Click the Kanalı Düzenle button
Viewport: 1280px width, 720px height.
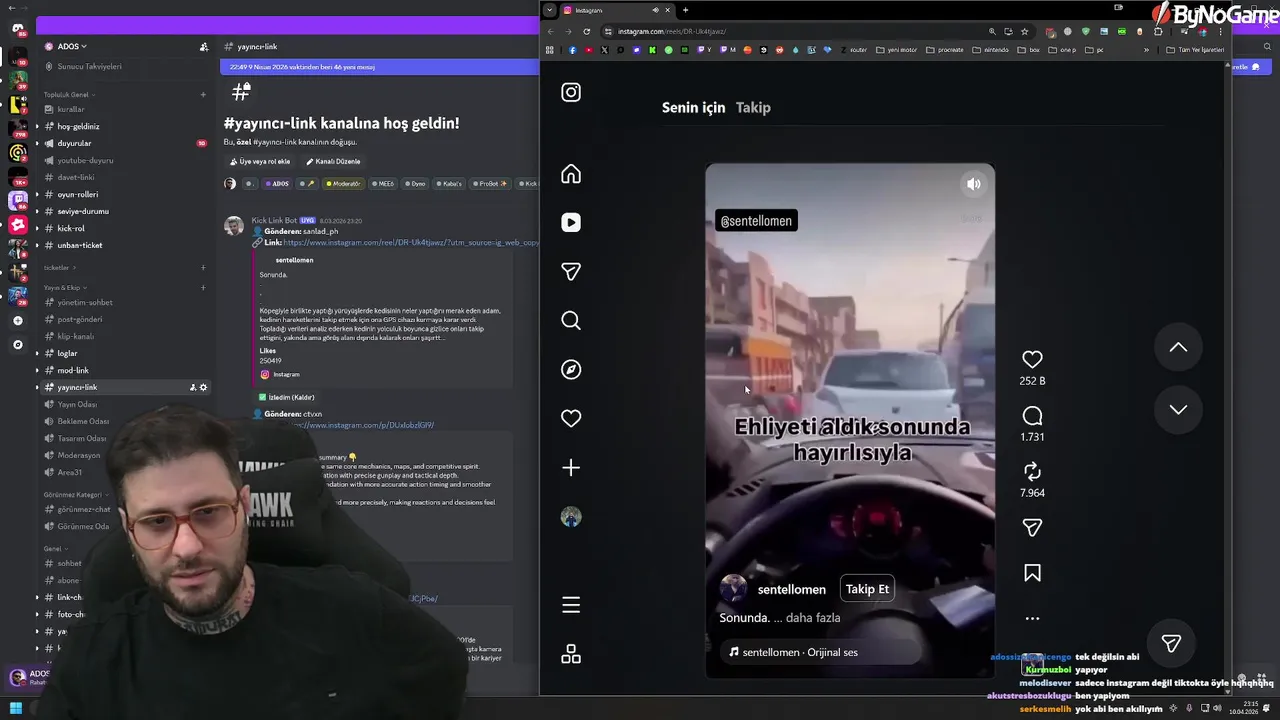pos(333,161)
